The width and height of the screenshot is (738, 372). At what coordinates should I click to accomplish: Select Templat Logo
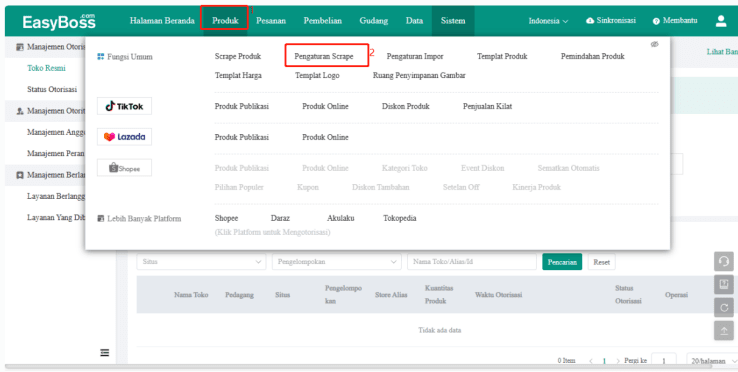[x=317, y=75]
